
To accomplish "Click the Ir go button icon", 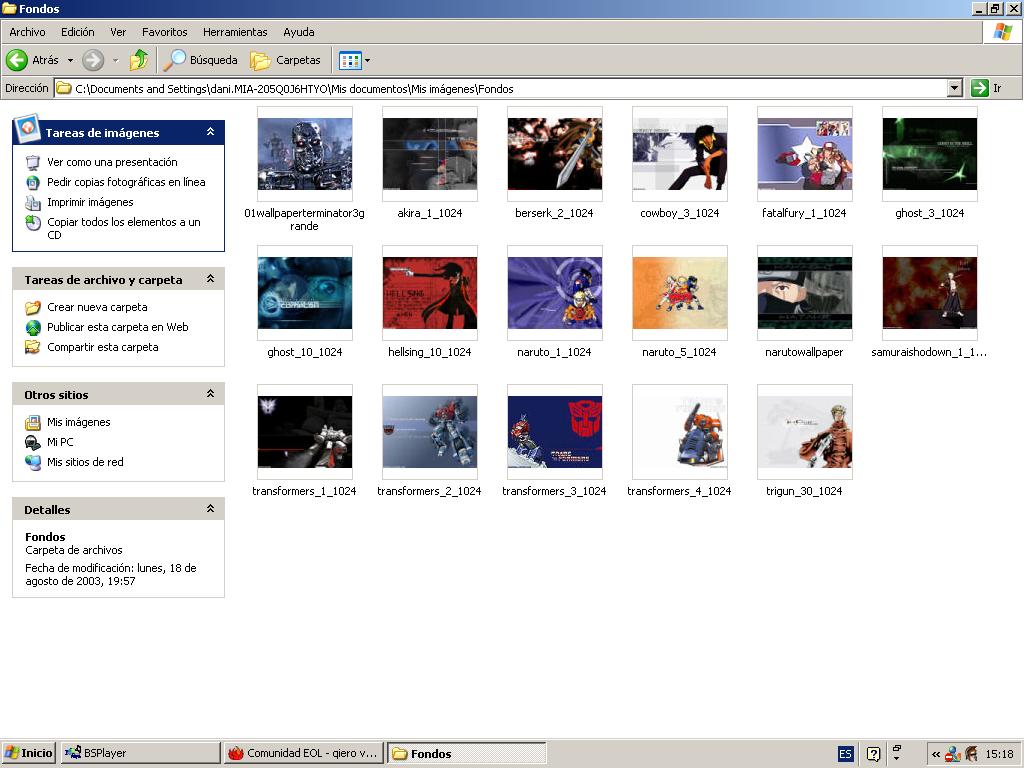I will (x=980, y=88).
